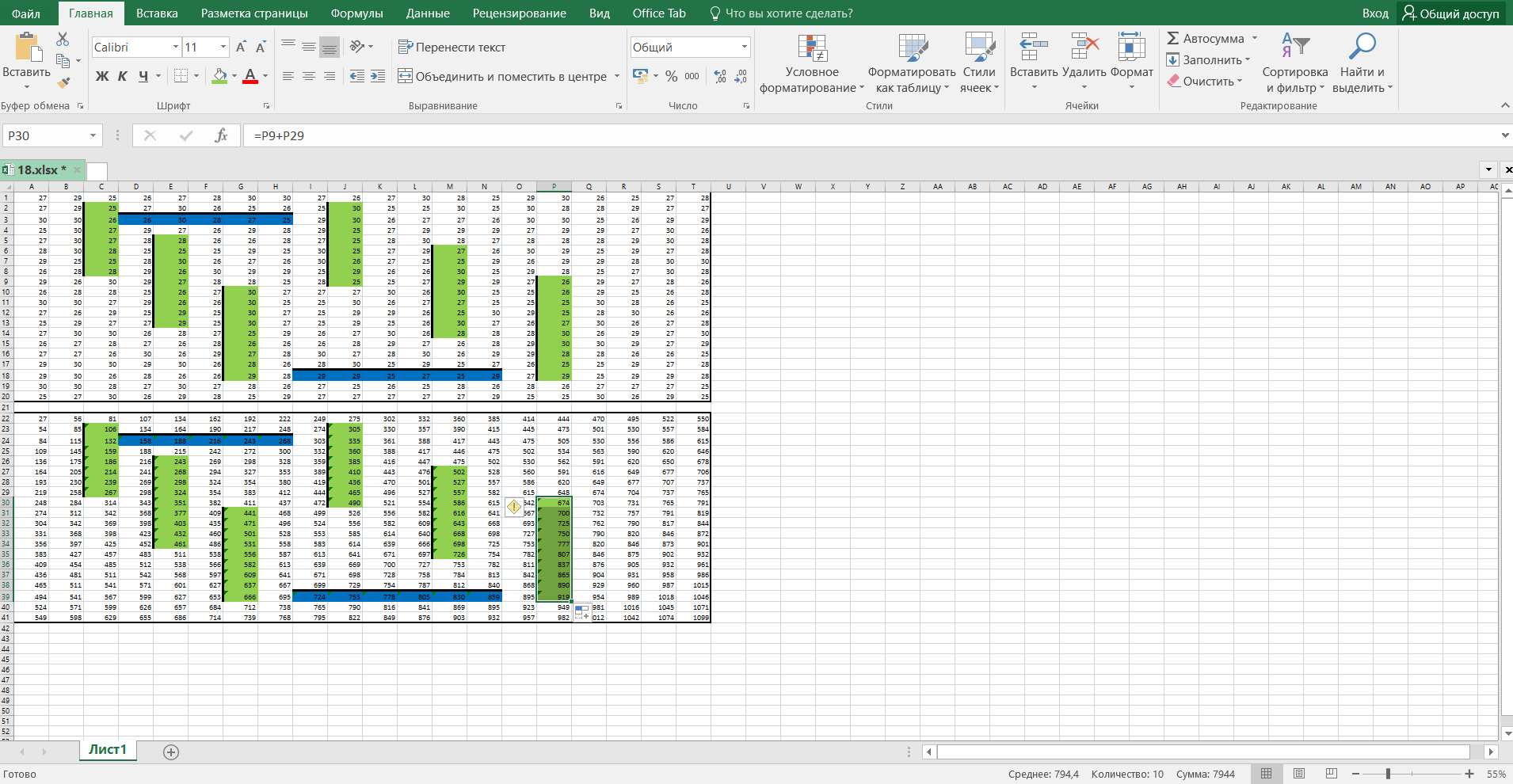Apply the red font color
The height and width of the screenshot is (784, 1513).
pyautogui.click(x=250, y=76)
